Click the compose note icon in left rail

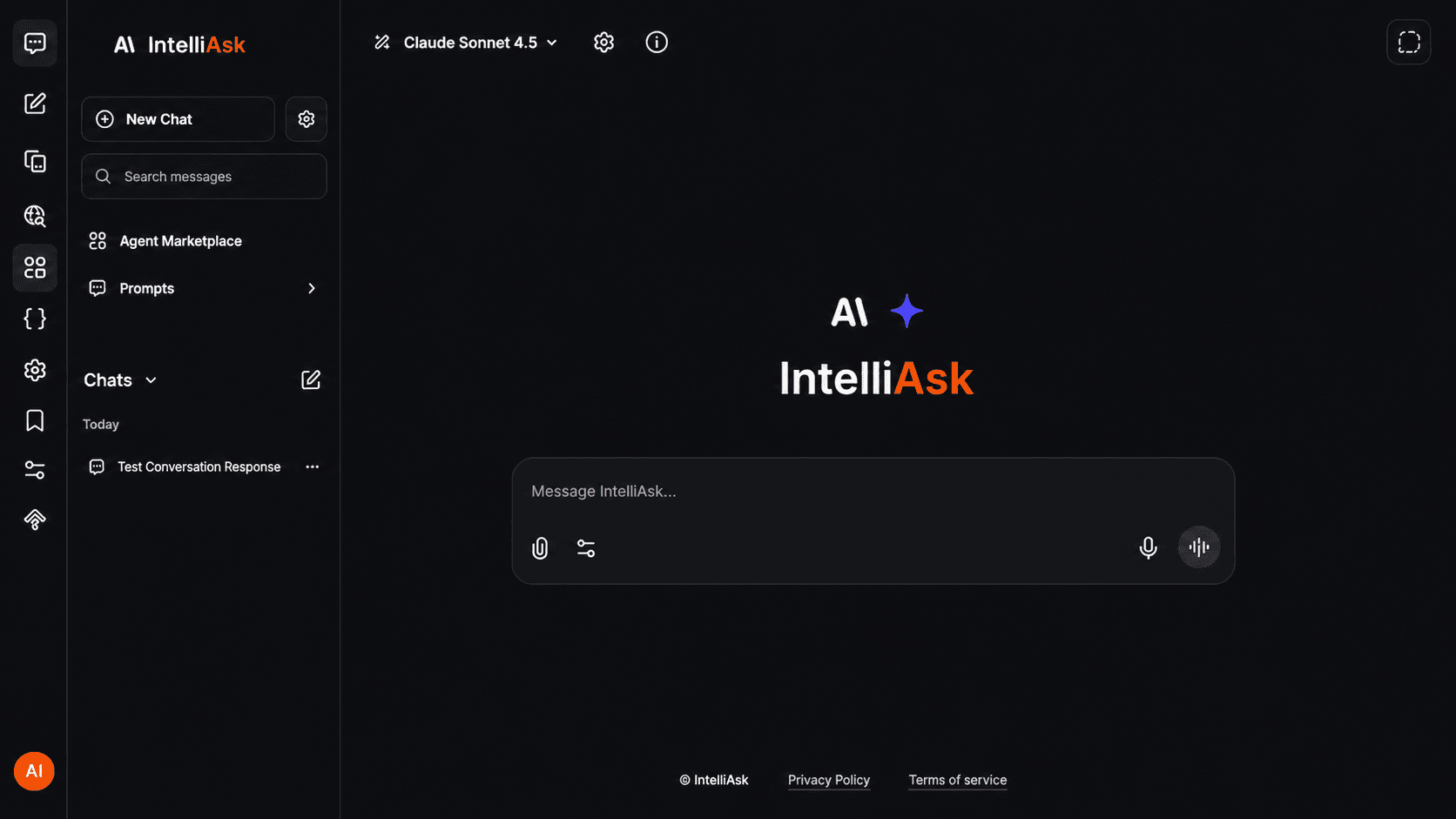pyautogui.click(x=35, y=104)
